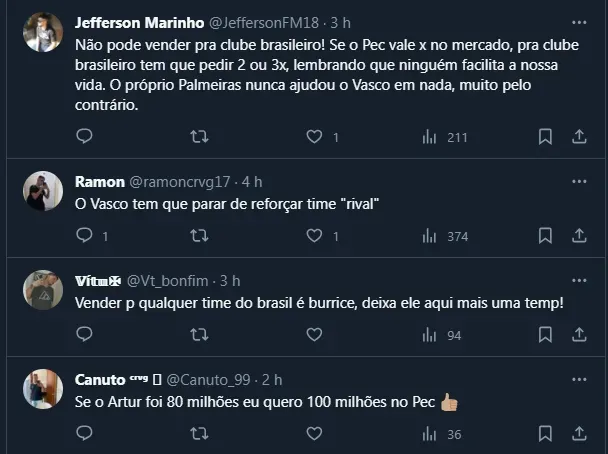Retweet Jefferson Marinho's tweet

[x=199, y=136]
